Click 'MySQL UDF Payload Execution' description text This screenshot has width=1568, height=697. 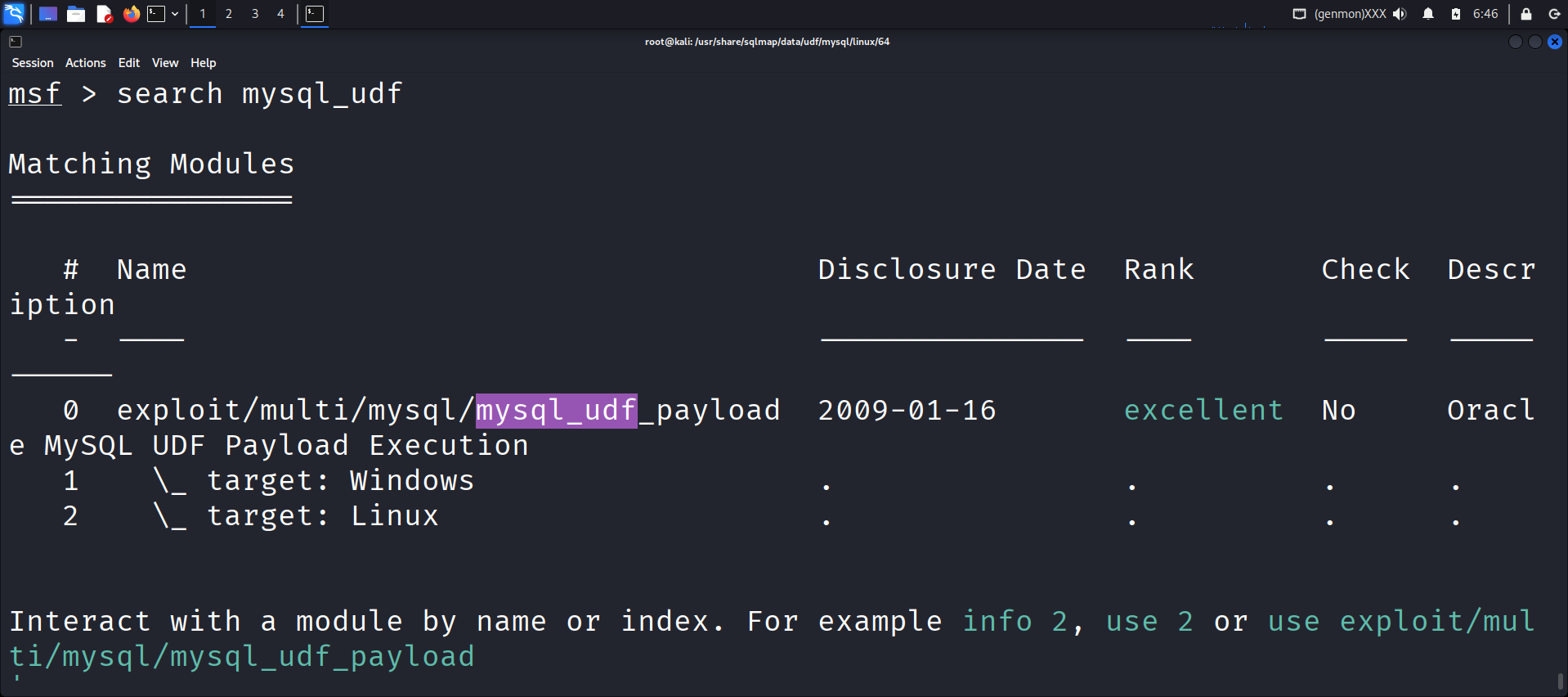(286, 445)
